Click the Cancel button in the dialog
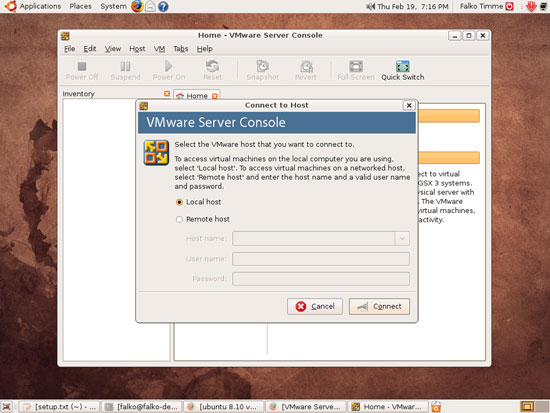This screenshot has width=550, height=413. pos(315,307)
